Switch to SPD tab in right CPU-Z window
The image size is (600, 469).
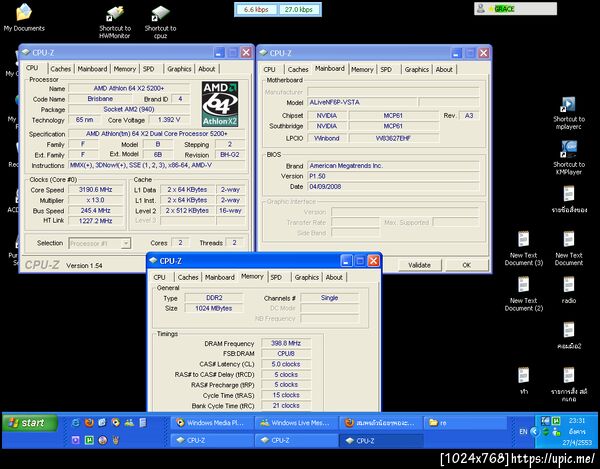coord(386,69)
